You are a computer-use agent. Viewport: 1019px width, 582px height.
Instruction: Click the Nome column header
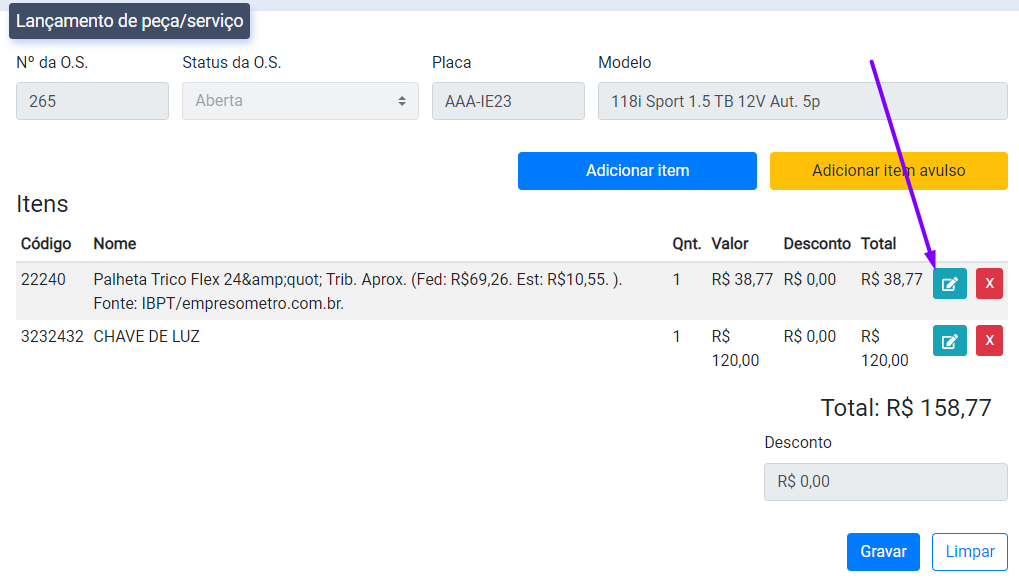pyautogui.click(x=115, y=244)
